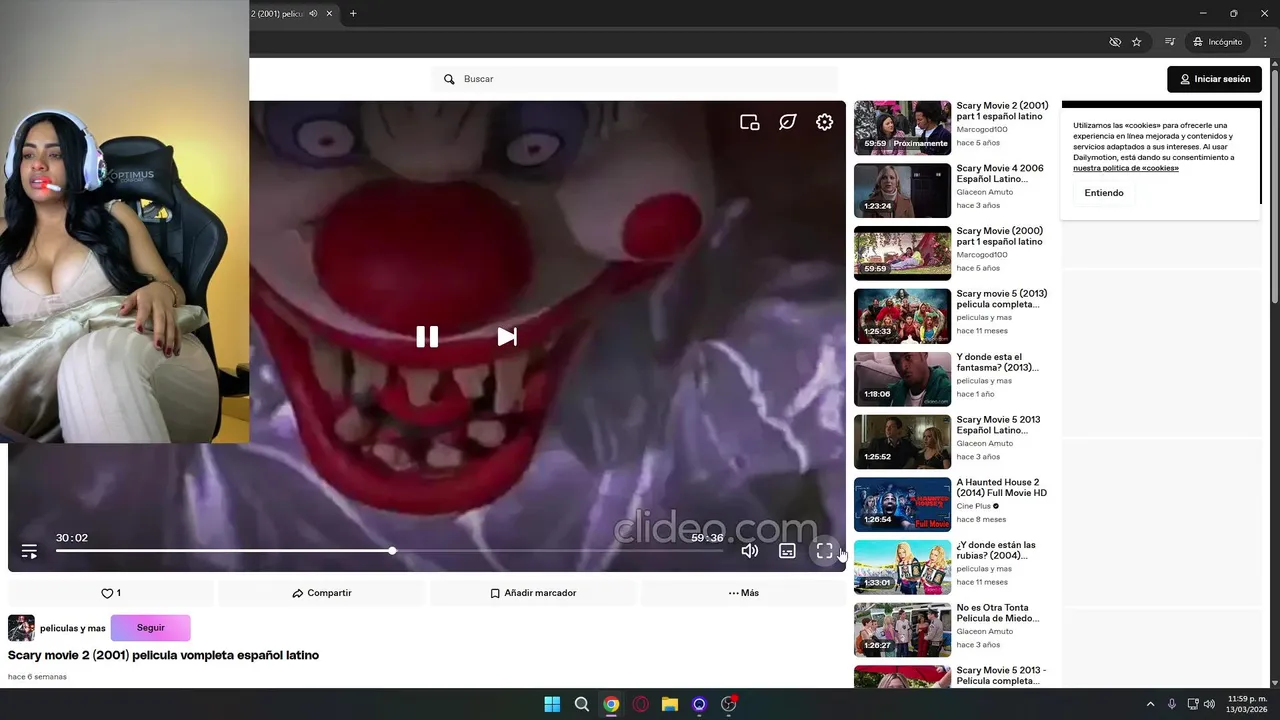
Task: Follow channel with Seguir button
Action: [151, 628]
